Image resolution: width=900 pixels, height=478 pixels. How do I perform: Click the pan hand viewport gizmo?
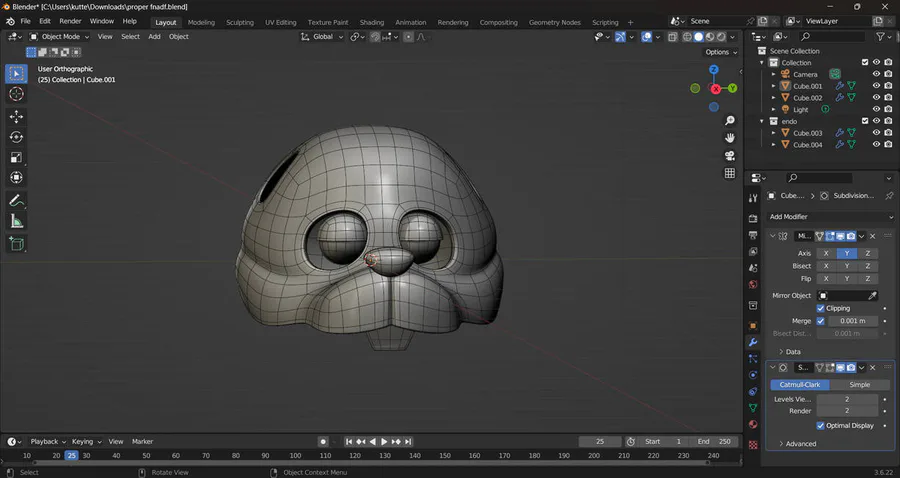(730, 138)
